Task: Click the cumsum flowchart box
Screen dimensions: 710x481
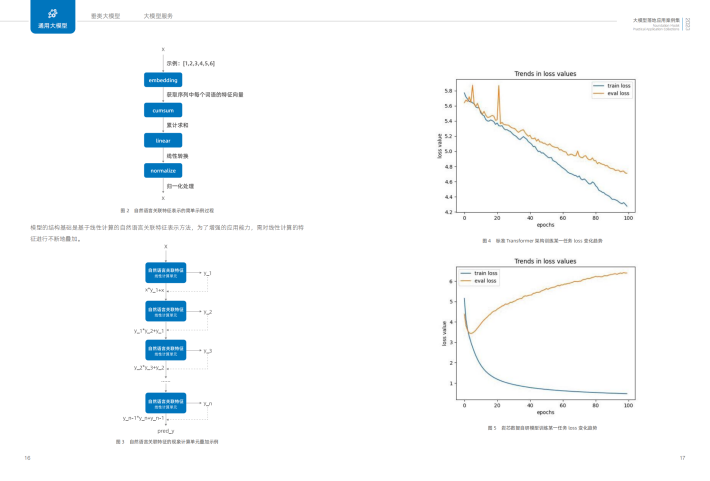Action: pyautogui.click(x=163, y=110)
